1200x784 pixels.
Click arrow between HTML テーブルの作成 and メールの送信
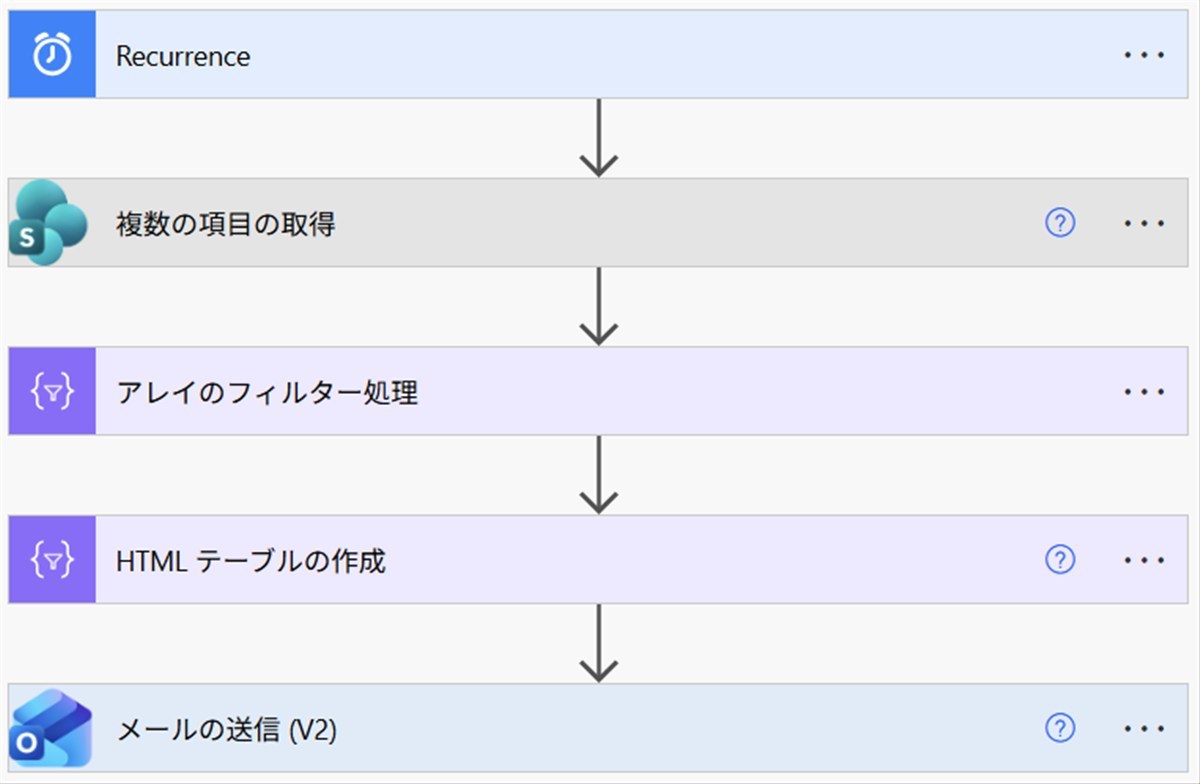[598, 643]
